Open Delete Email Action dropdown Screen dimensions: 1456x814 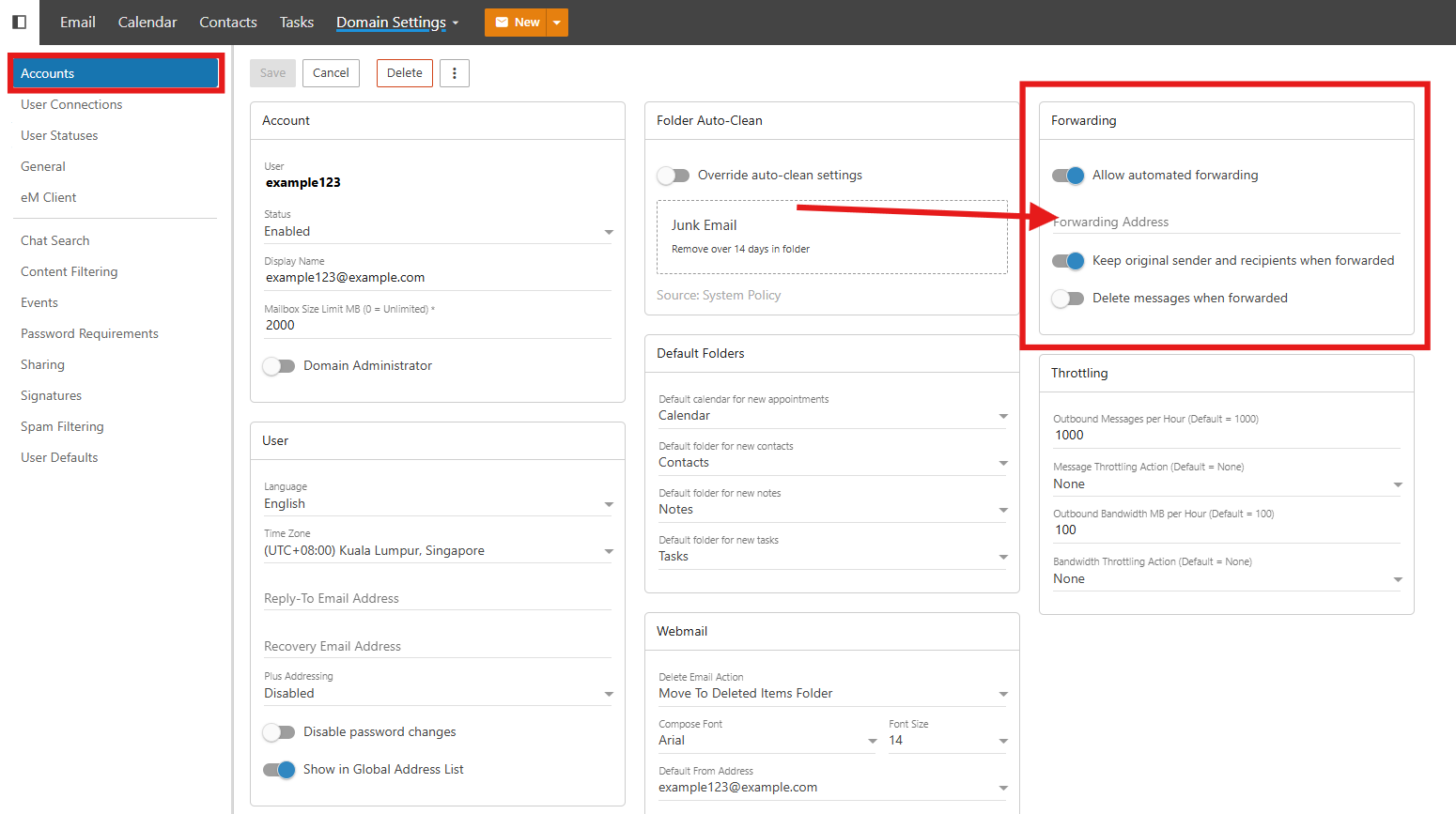pyautogui.click(x=832, y=694)
